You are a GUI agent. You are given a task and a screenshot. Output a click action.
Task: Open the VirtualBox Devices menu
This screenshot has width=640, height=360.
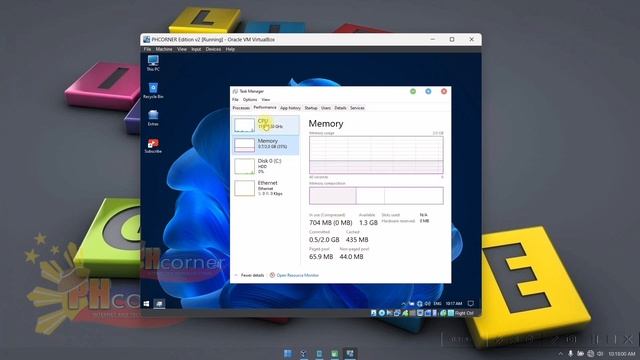pos(213,49)
